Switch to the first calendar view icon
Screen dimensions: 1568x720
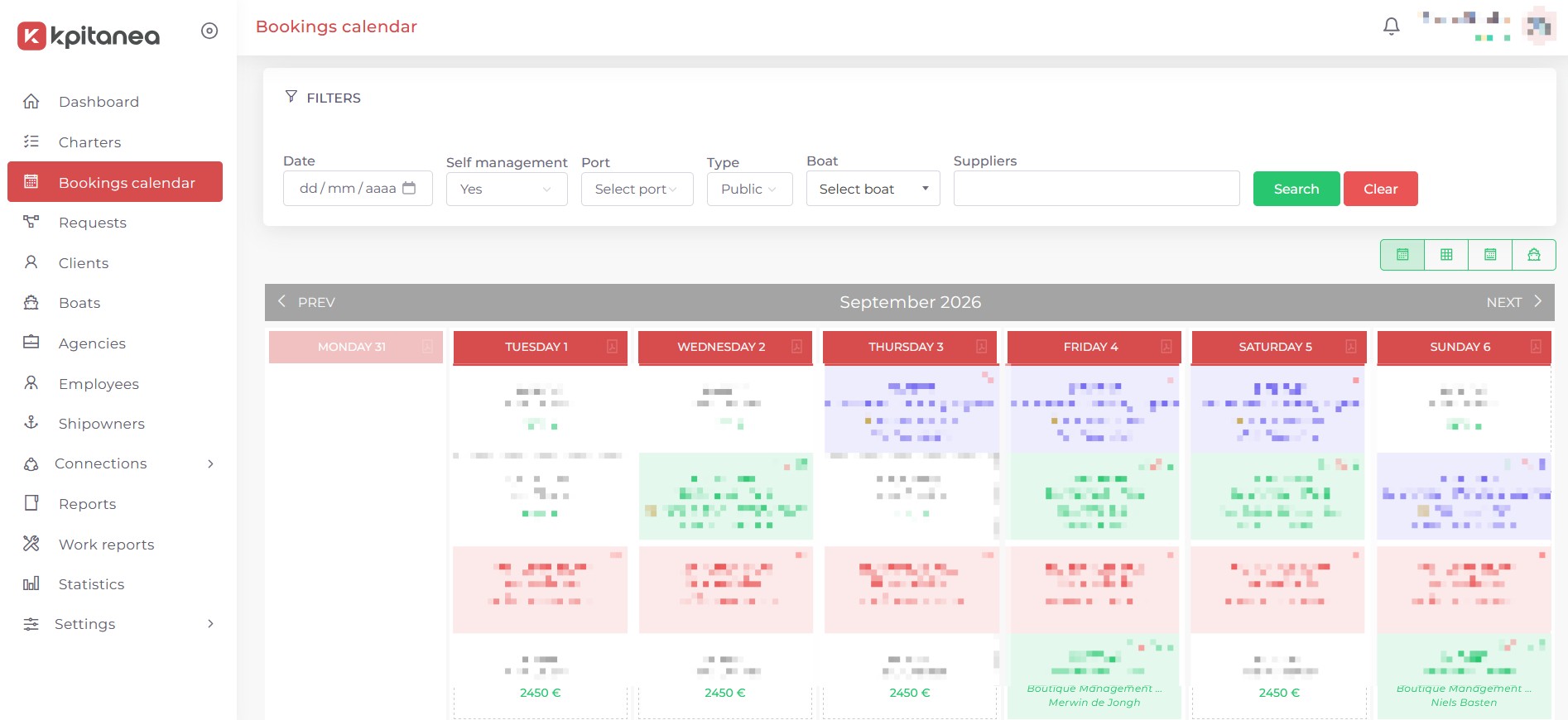[x=1402, y=255]
